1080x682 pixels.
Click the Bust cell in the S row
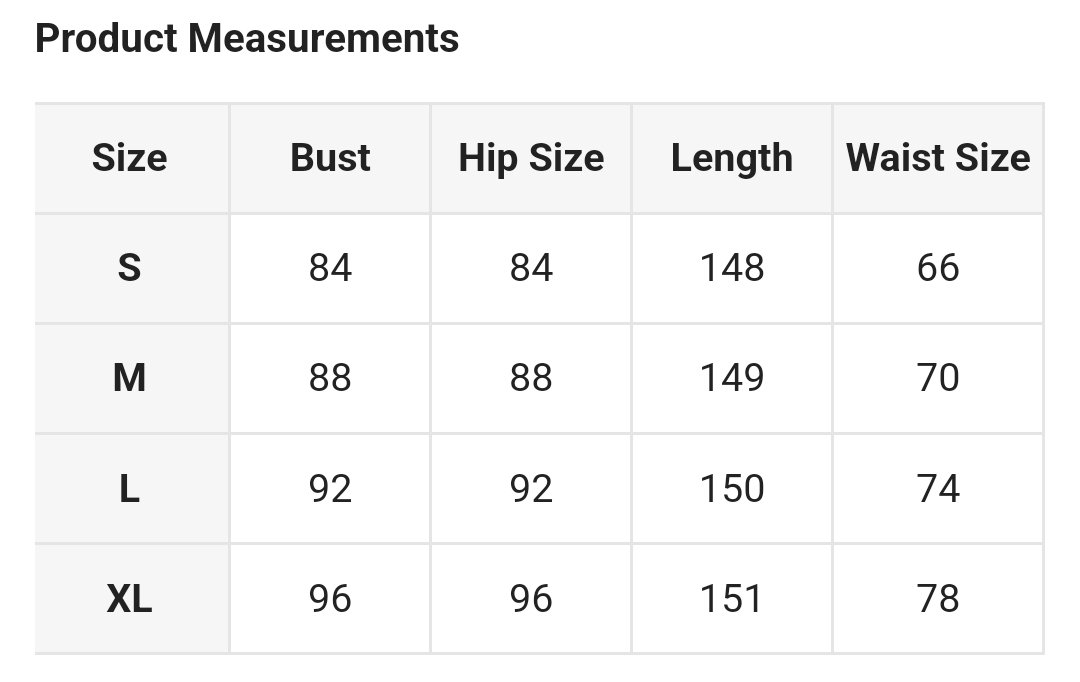[x=330, y=268]
